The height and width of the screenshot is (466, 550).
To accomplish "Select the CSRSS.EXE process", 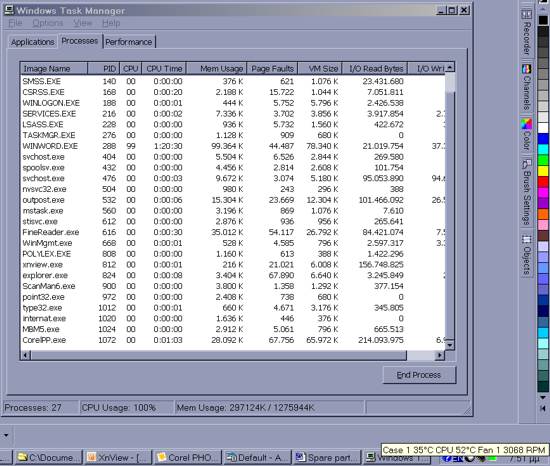I will 233,92.
